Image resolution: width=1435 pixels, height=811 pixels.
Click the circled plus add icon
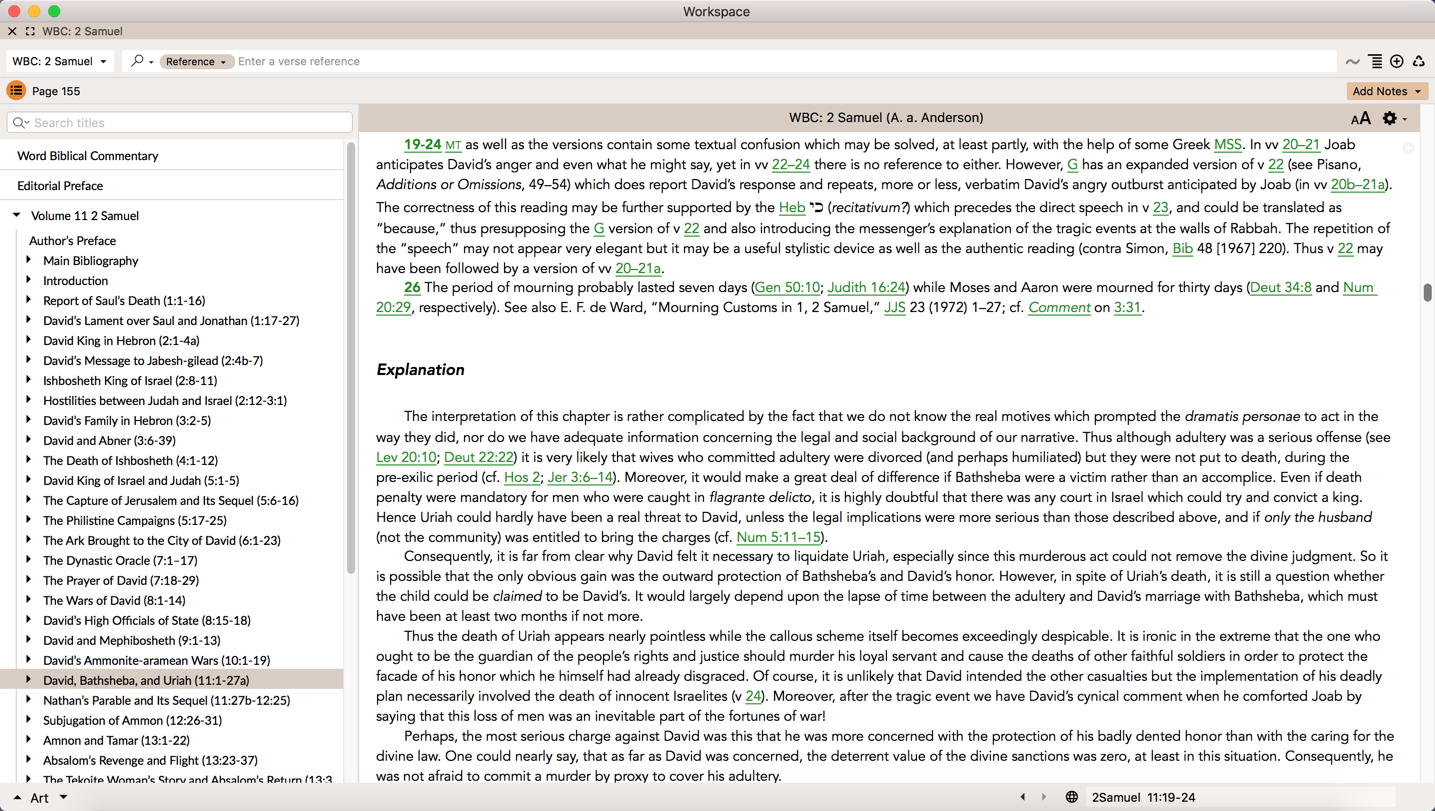pyautogui.click(x=1397, y=62)
